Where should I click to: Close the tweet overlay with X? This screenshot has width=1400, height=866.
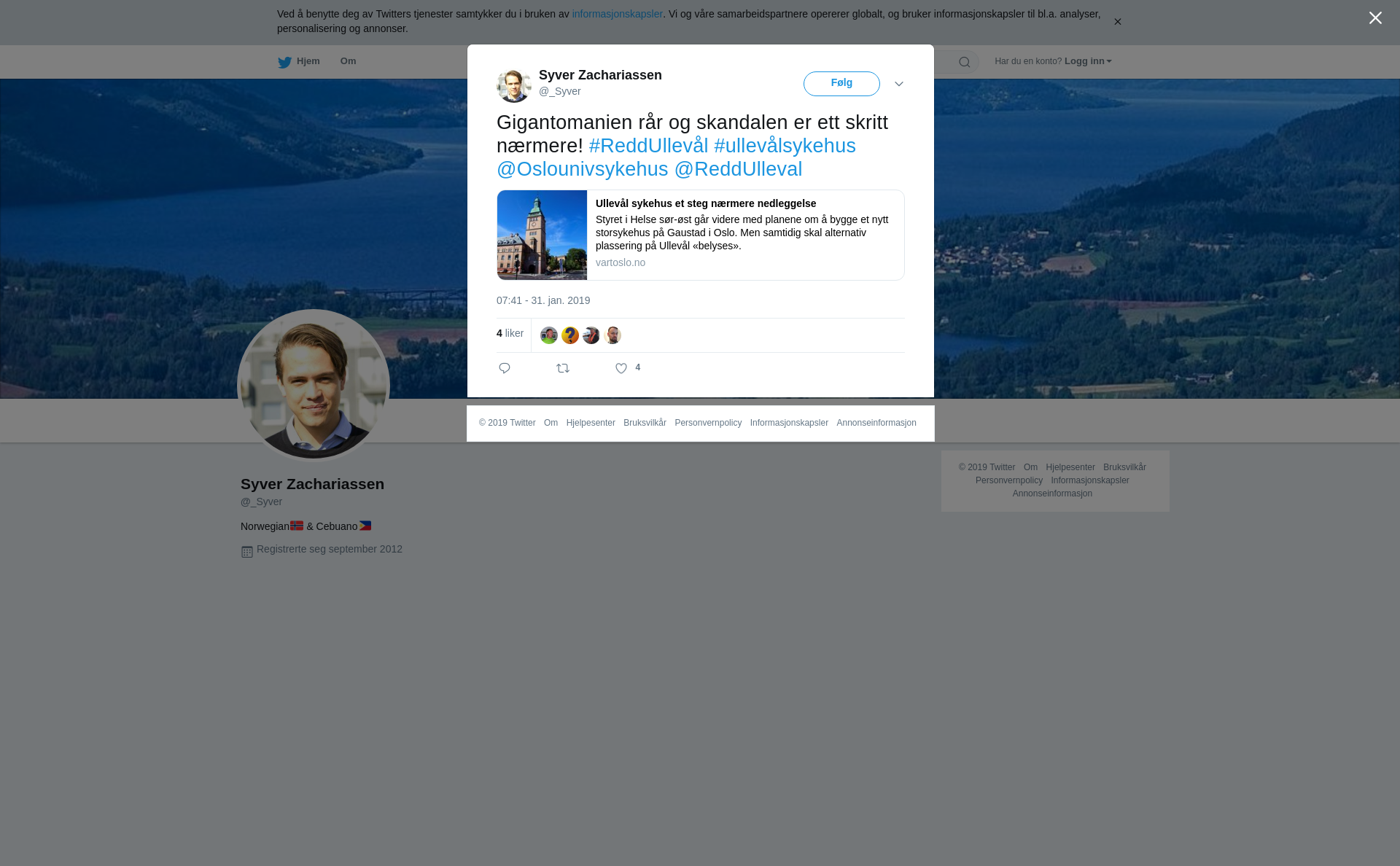point(1375,18)
